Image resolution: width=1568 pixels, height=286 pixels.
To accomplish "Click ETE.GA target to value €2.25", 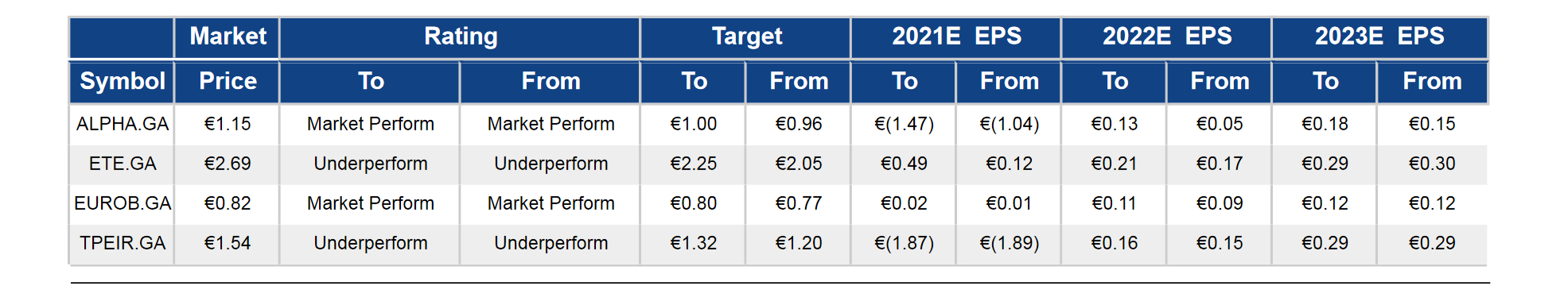I will (x=693, y=164).
